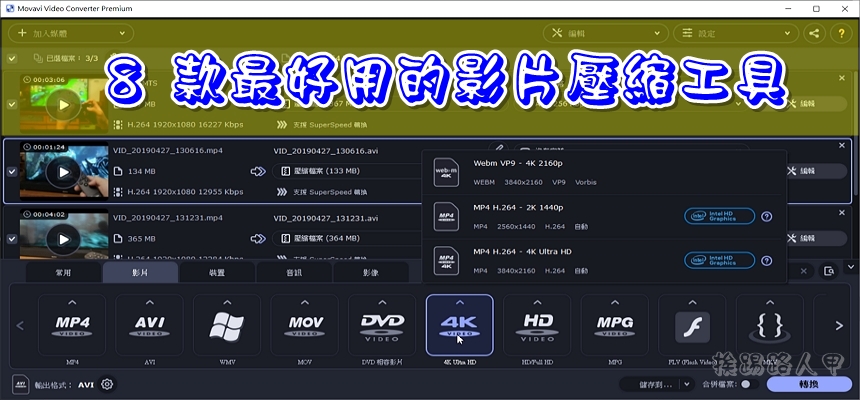
Task: Play the 00:04:02 video preview
Action: coord(64,239)
